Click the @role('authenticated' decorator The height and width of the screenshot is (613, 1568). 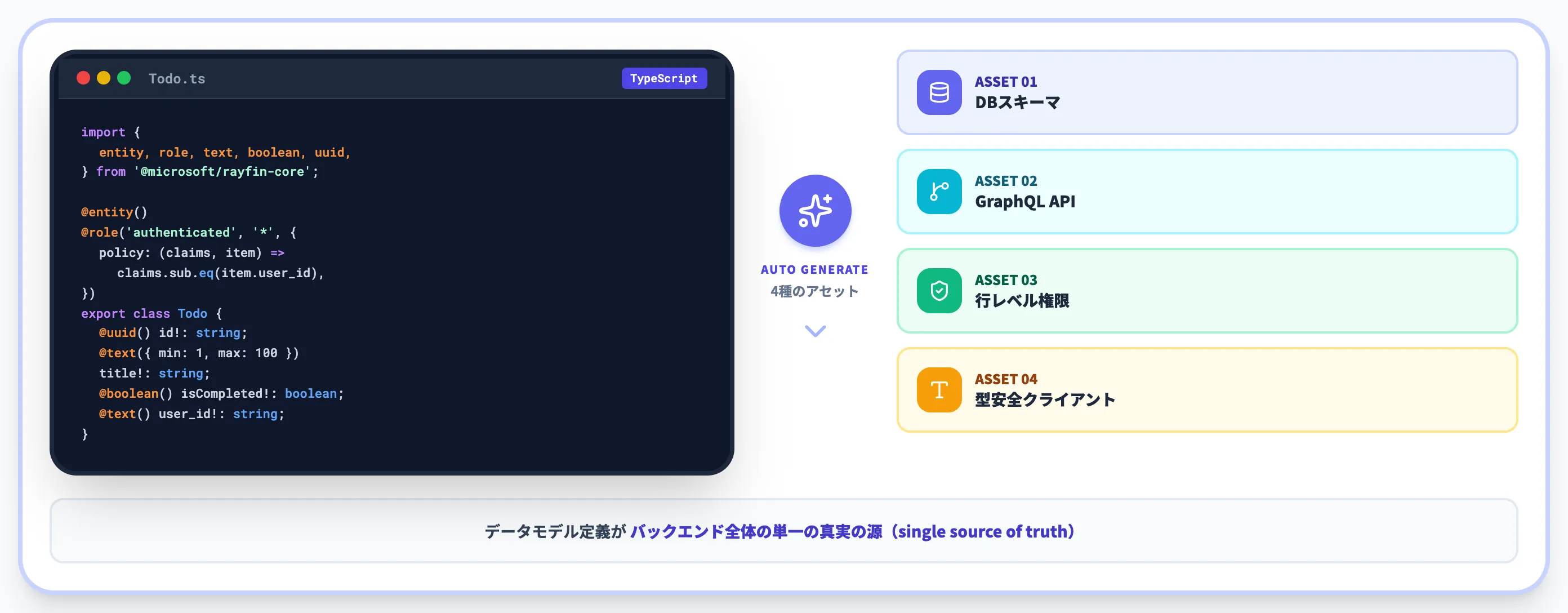158,233
